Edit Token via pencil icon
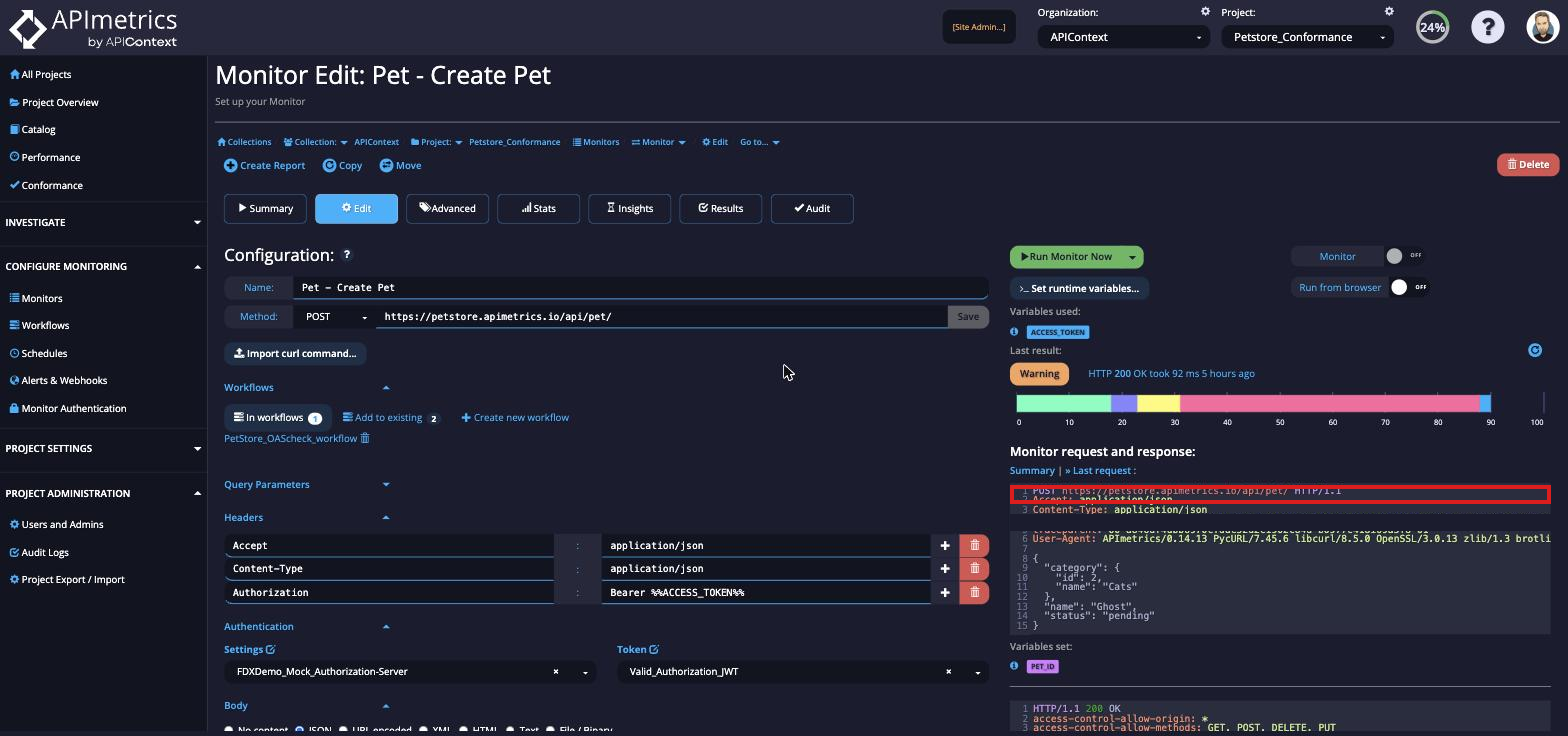This screenshot has height=736, width=1568. click(x=654, y=649)
